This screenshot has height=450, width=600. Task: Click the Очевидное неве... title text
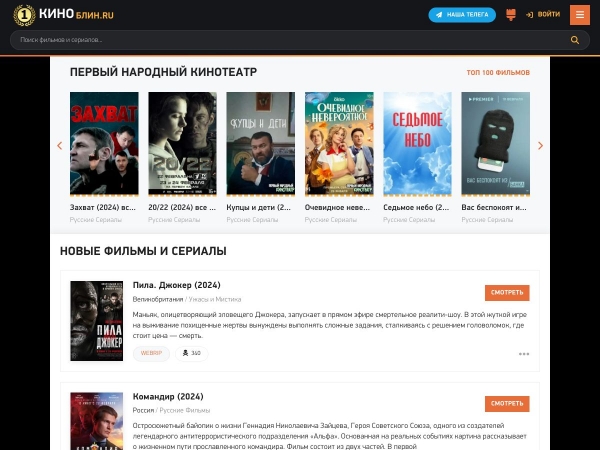click(x=337, y=207)
